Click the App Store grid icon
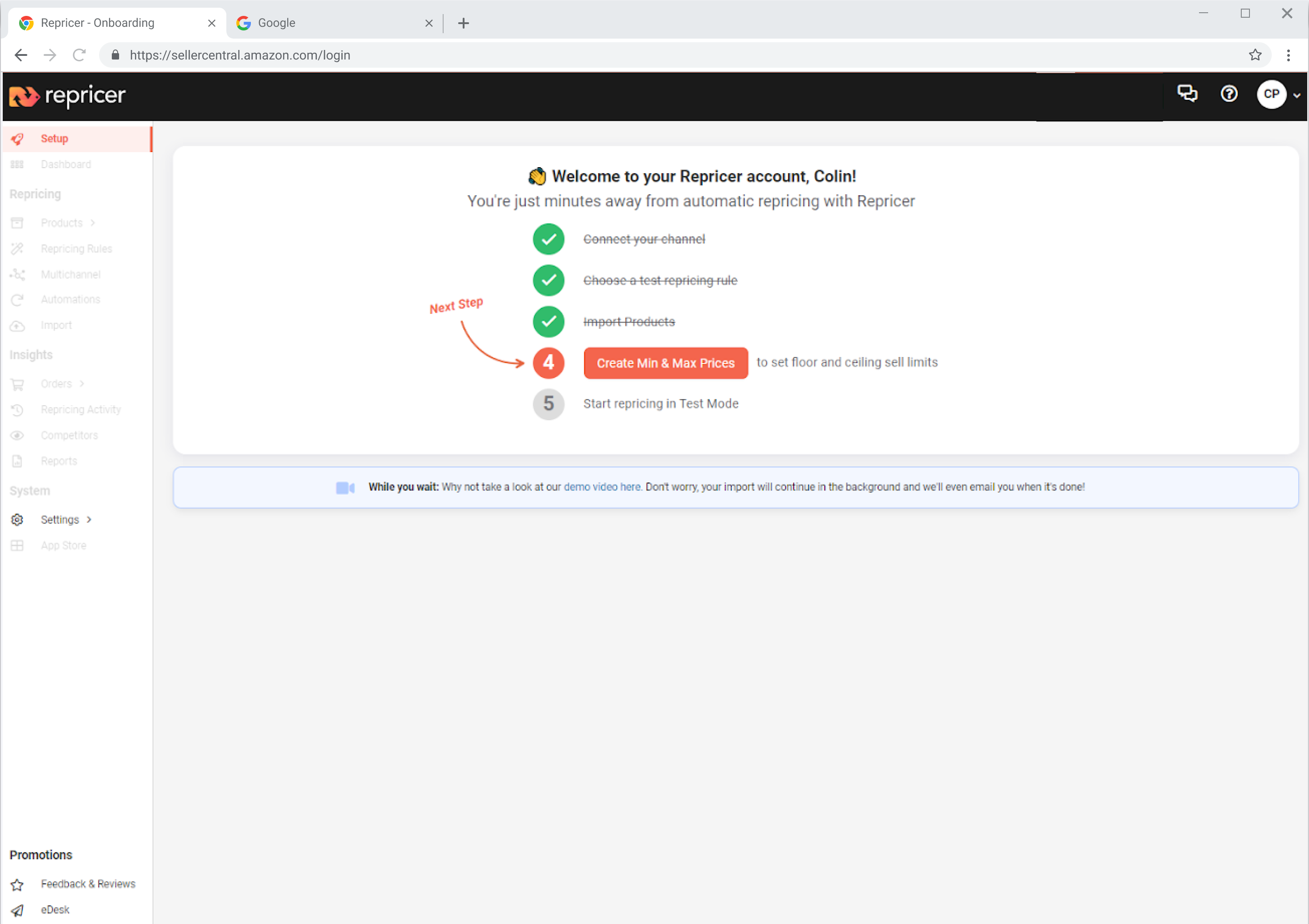 (x=17, y=546)
